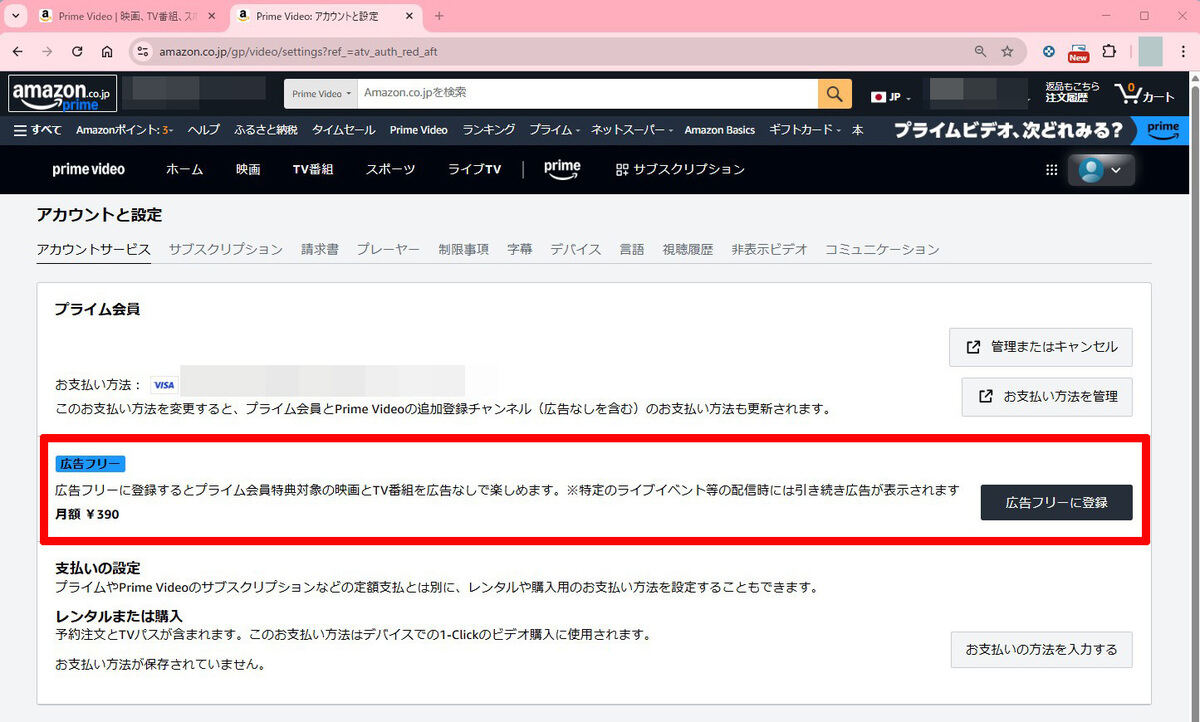Select the デバイス tab
The image size is (1200, 722).
[x=576, y=249]
